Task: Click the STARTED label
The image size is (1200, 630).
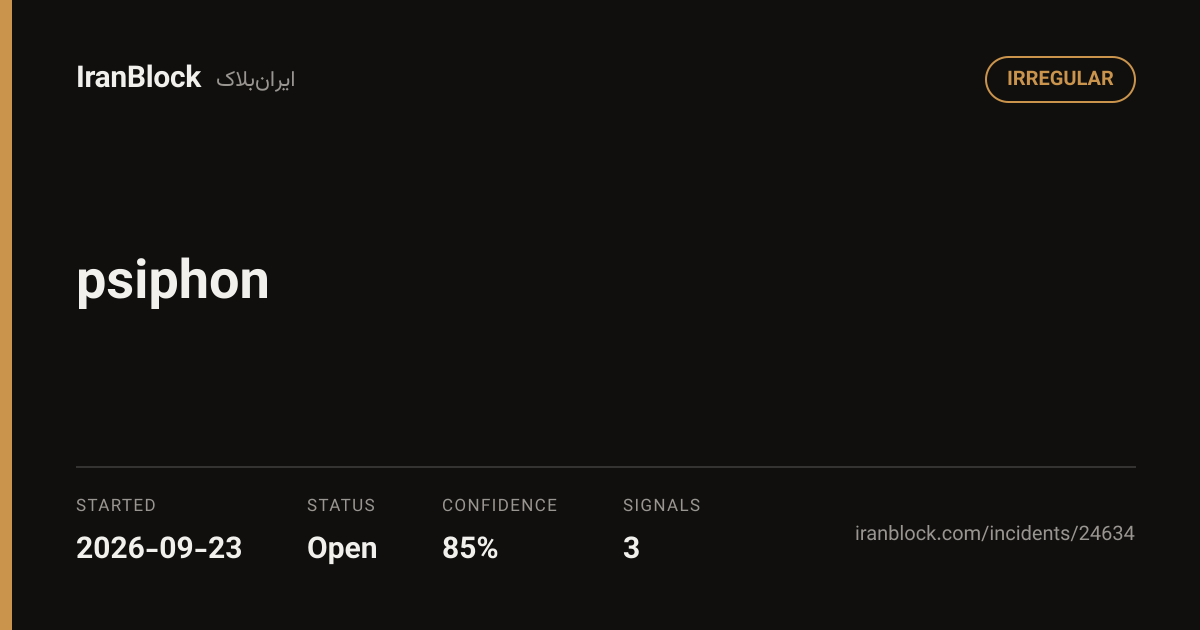Action: (116, 505)
